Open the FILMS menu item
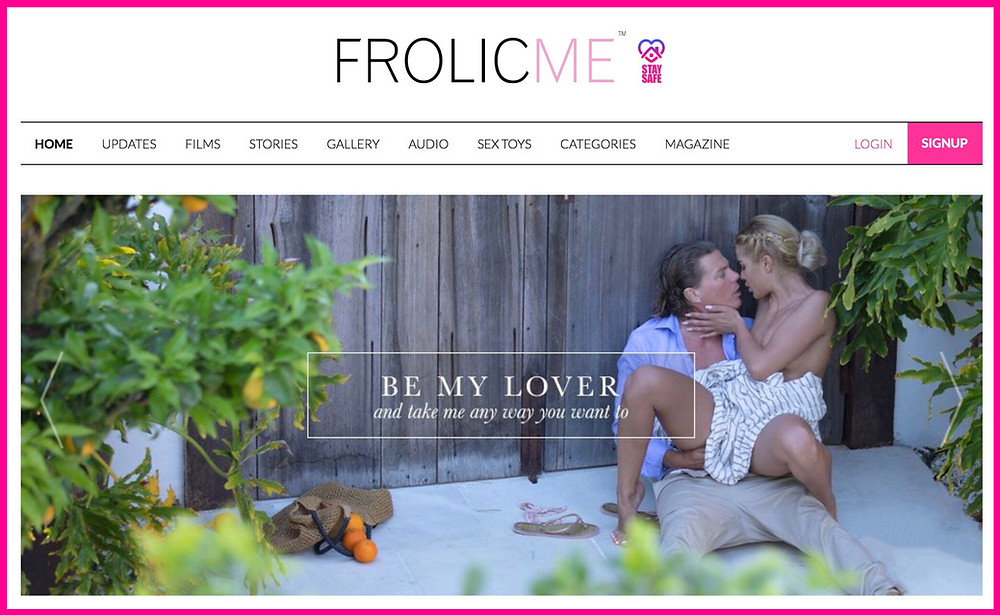The height and width of the screenshot is (615, 1000). click(203, 144)
